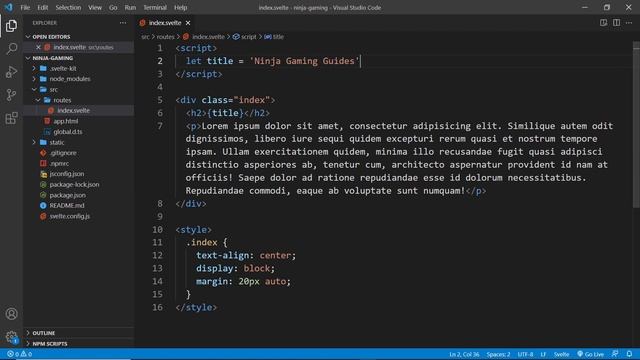Open Explorer more actions ellipsis

click(123, 23)
